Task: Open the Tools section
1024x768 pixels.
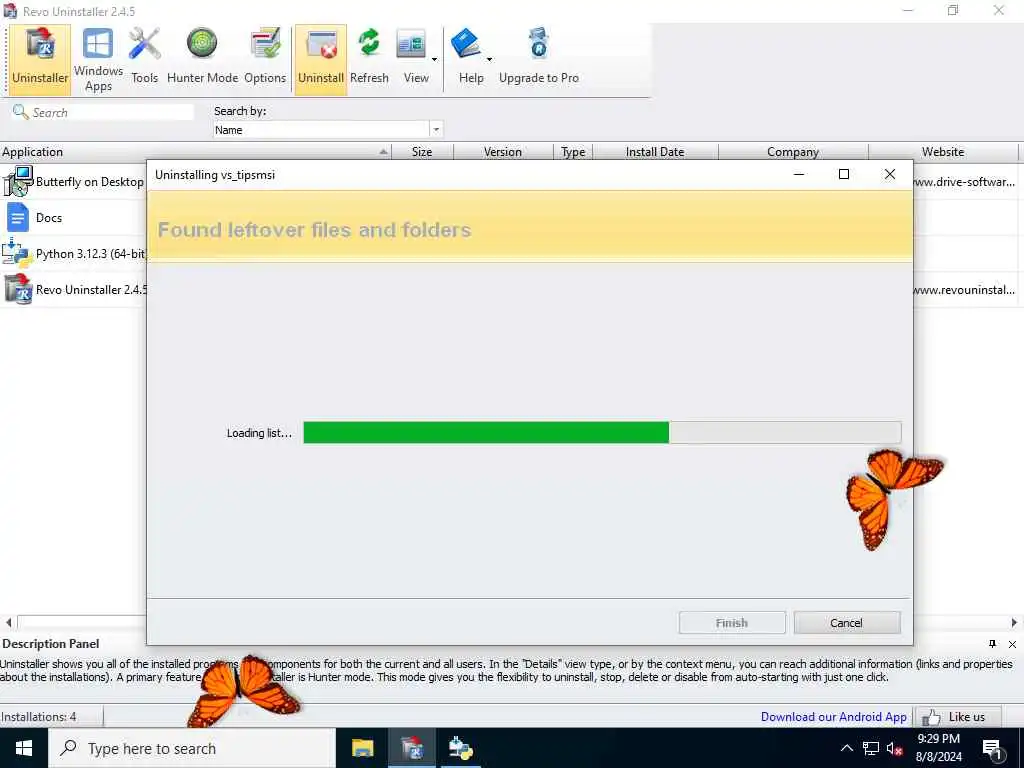Action: 144,59
